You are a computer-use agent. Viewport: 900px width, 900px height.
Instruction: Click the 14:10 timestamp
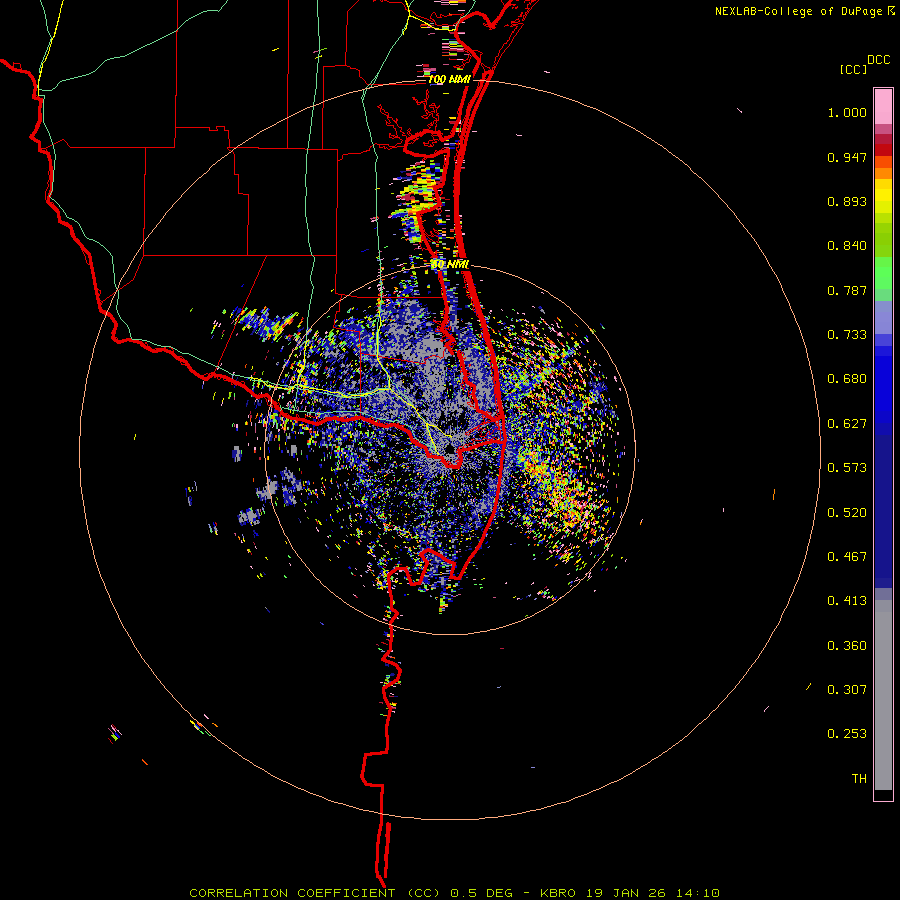click(700, 893)
